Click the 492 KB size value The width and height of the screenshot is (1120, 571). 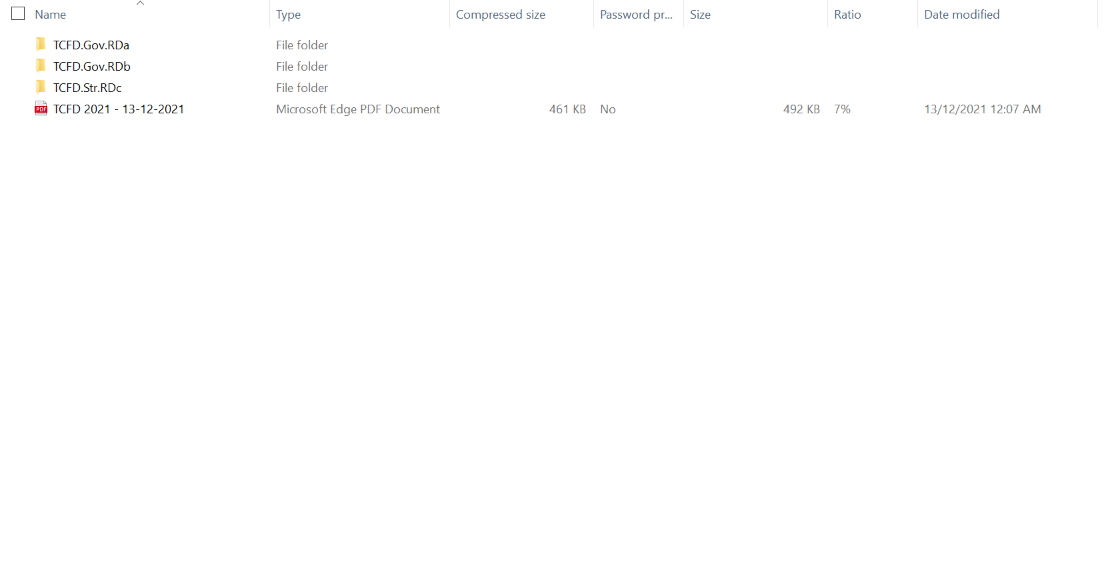pyautogui.click(x=801, y=109)
